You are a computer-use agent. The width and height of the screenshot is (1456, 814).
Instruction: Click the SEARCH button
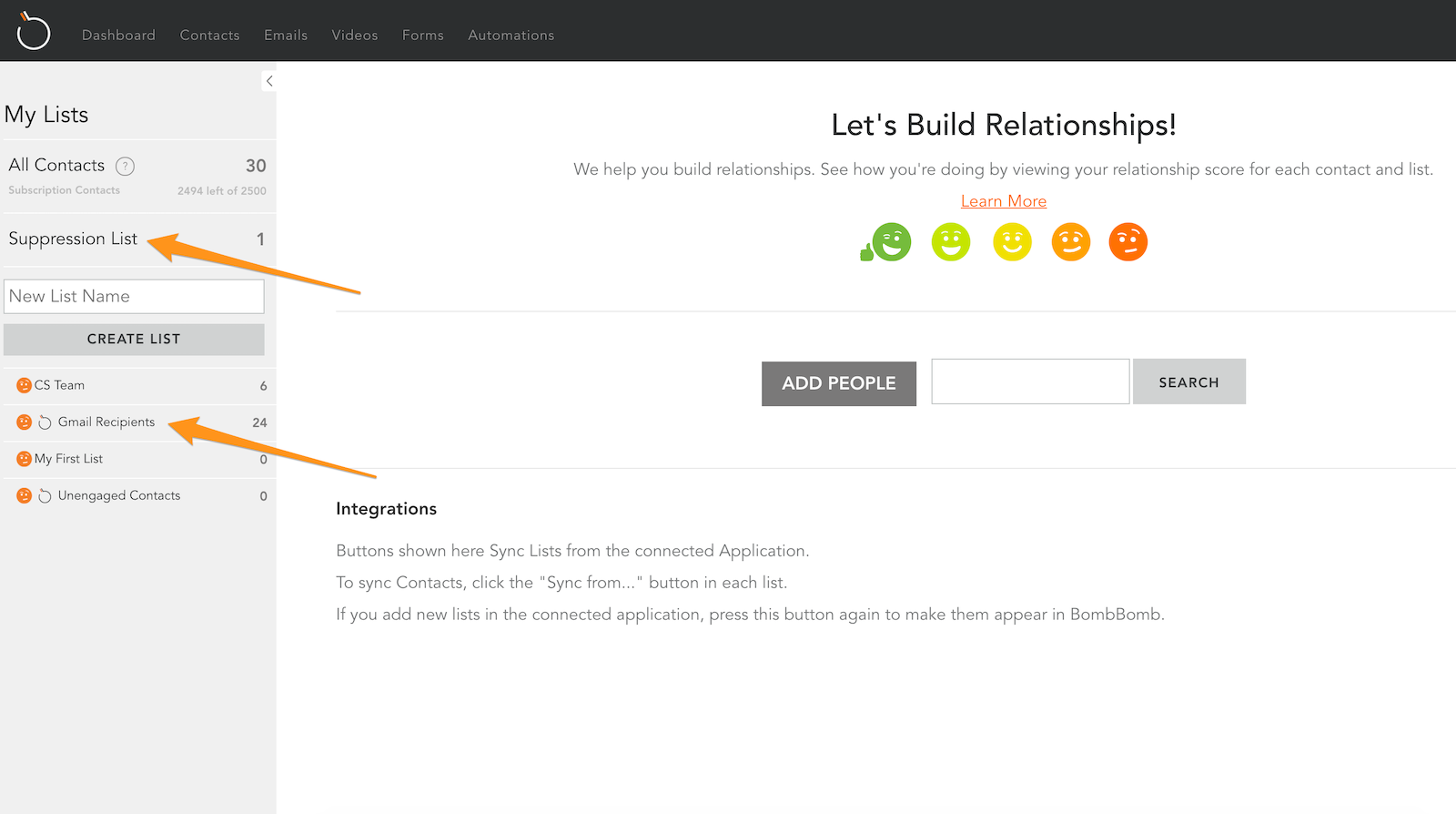coord(1188,382)
